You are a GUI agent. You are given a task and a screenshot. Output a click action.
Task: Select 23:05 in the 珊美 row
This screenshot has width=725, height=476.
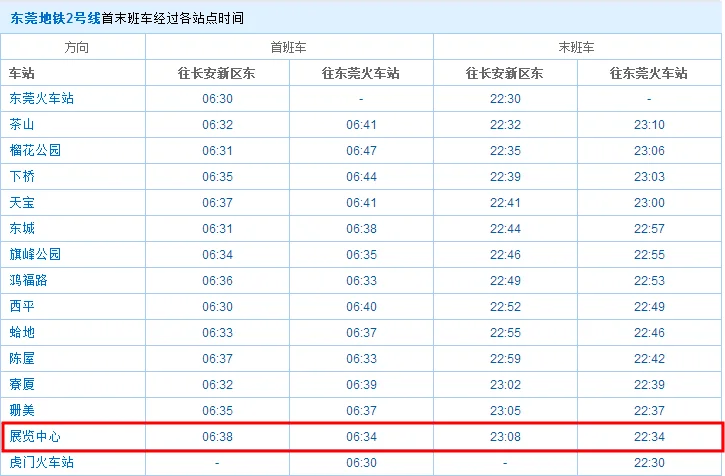coord(505,410)
